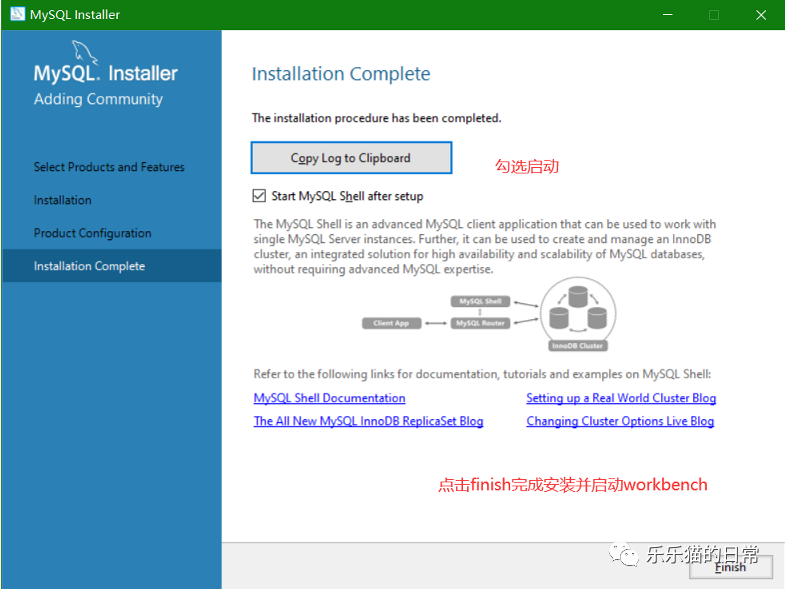The height and width of the screenshot is (589, 785).
Task: Click the 'Adding Community' sidebar subtitle
Action: 98,99
